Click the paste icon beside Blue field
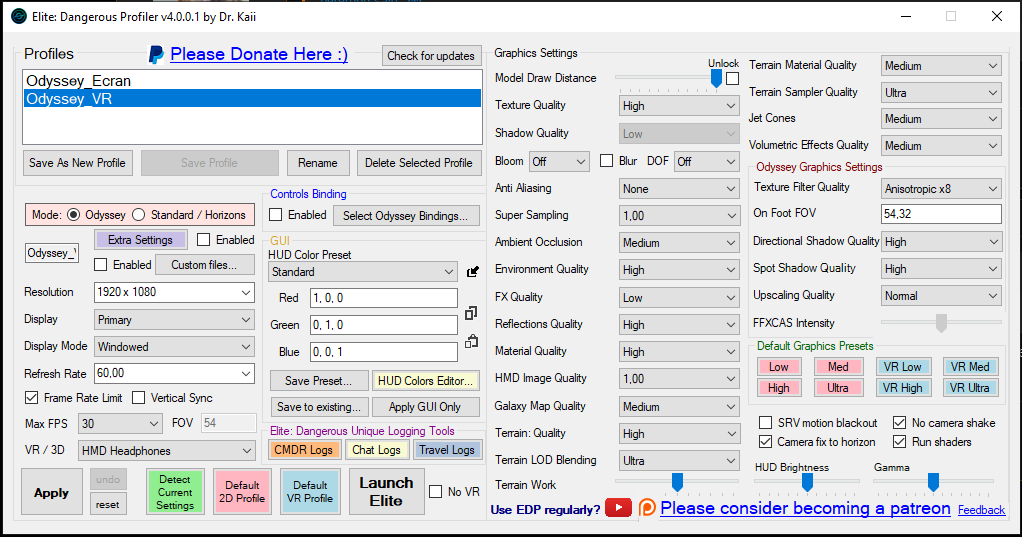Screen dimensions: 1022x537 coord(471,341)
